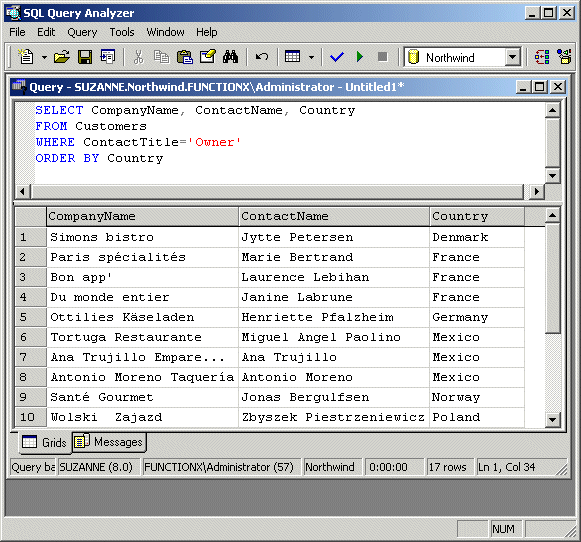The image size is (581, 542).
Task: Click the results grid vertical scroll thumb
Action: pyautogui.click(x=552, y=278)
